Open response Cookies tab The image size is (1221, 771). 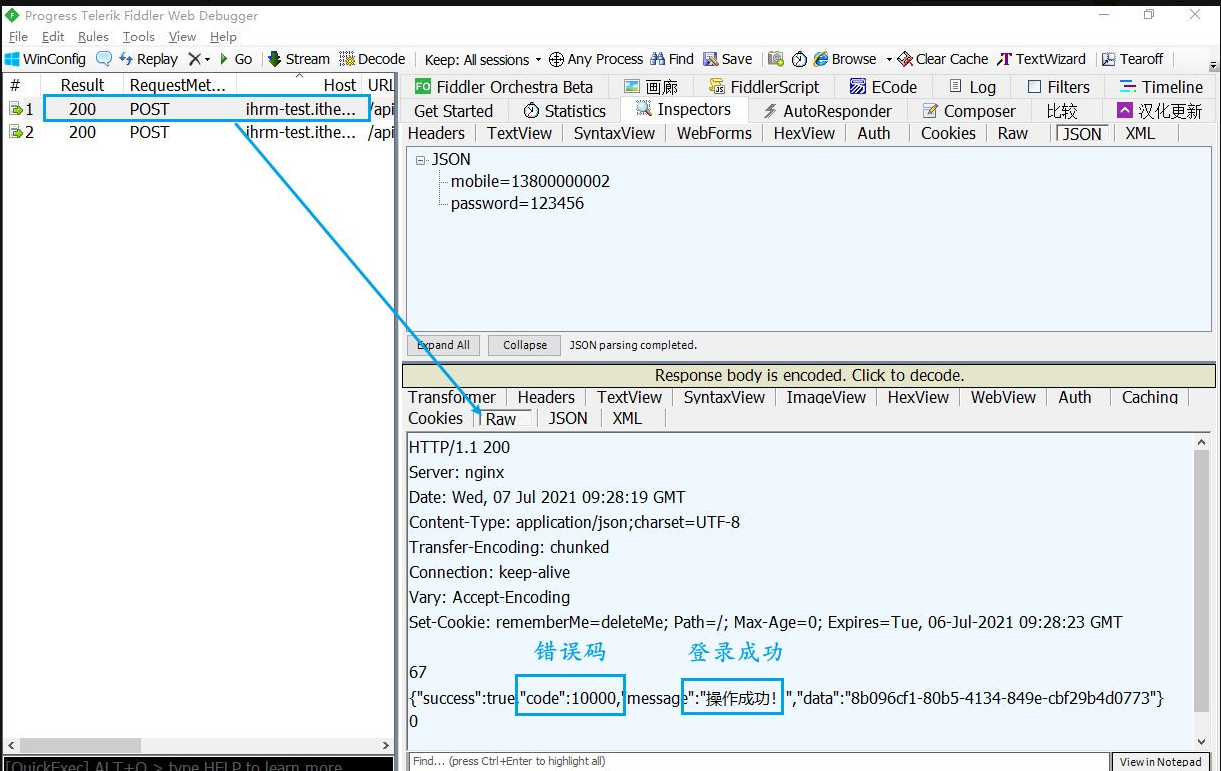point(436,419)
